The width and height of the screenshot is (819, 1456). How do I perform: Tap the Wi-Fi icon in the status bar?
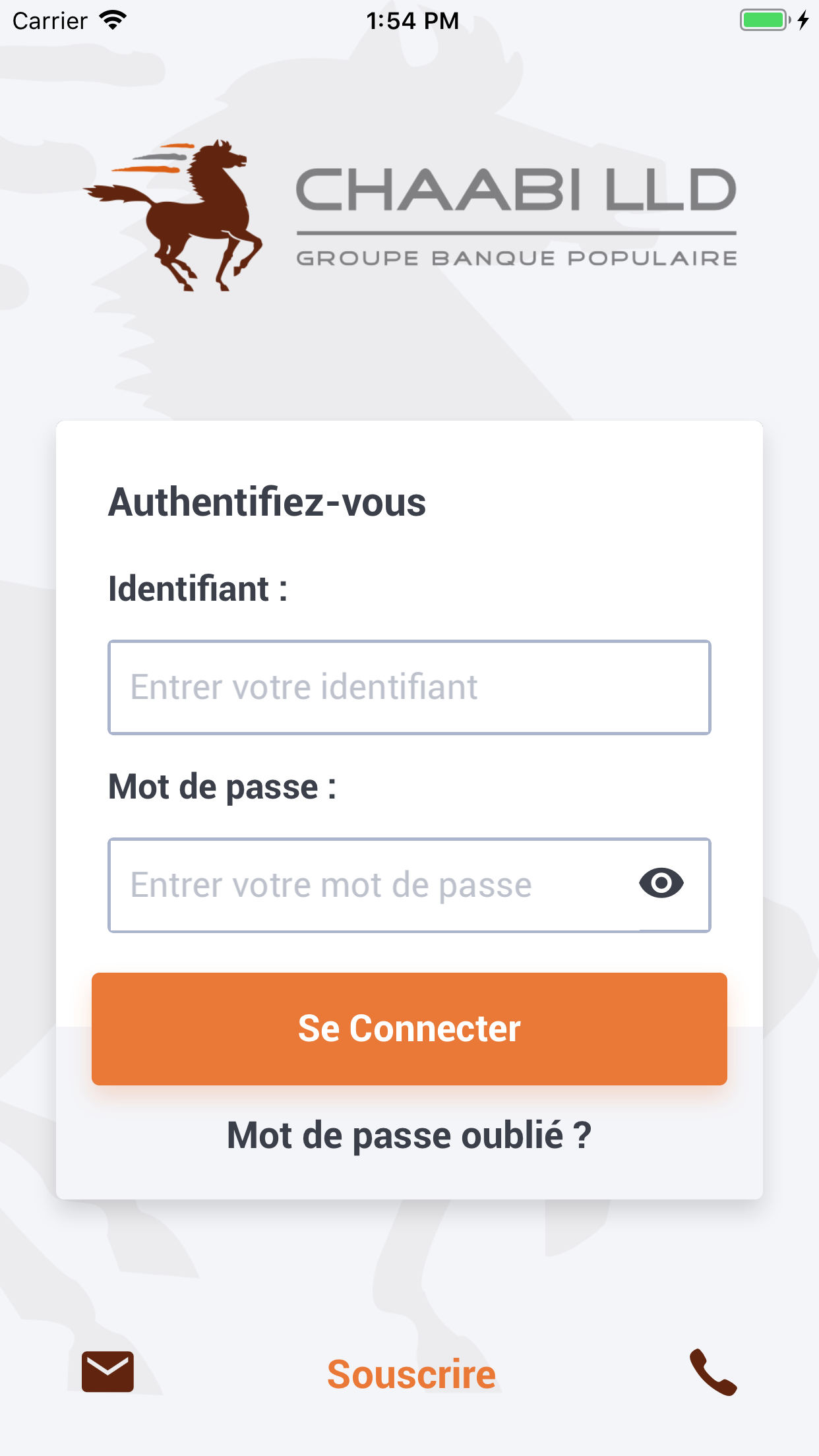113,20
